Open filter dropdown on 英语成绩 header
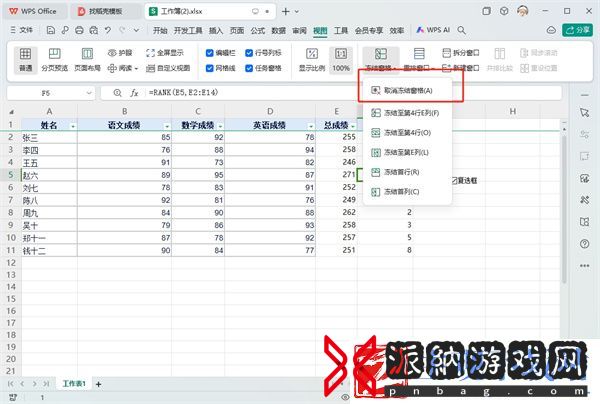600x404 pixels. pos(311,126)
